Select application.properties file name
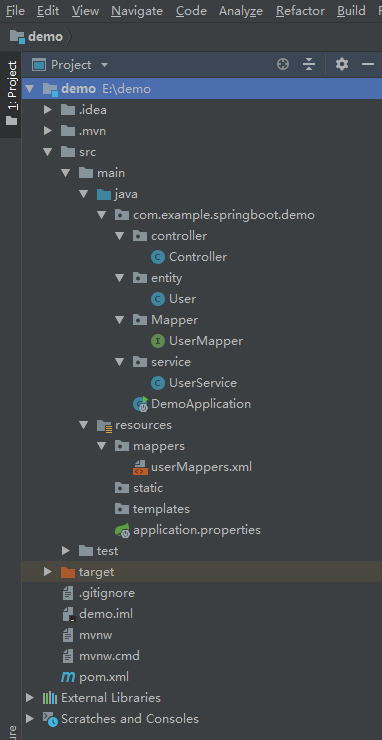The image size is (382, 740). coord(197,530)
